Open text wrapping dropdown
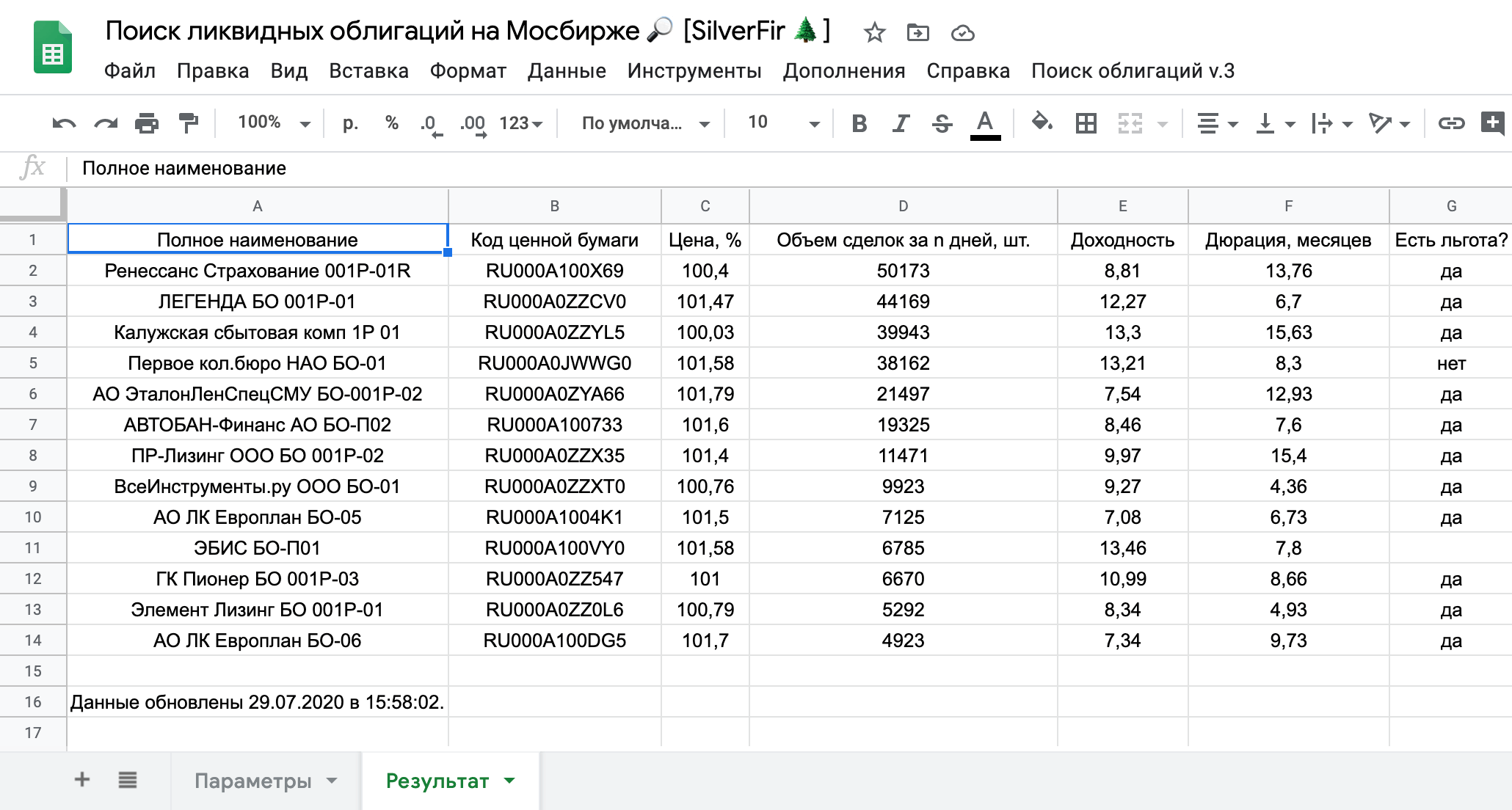The width and height of the screenshot is (1512, 810). click(x=1331, y=123)
